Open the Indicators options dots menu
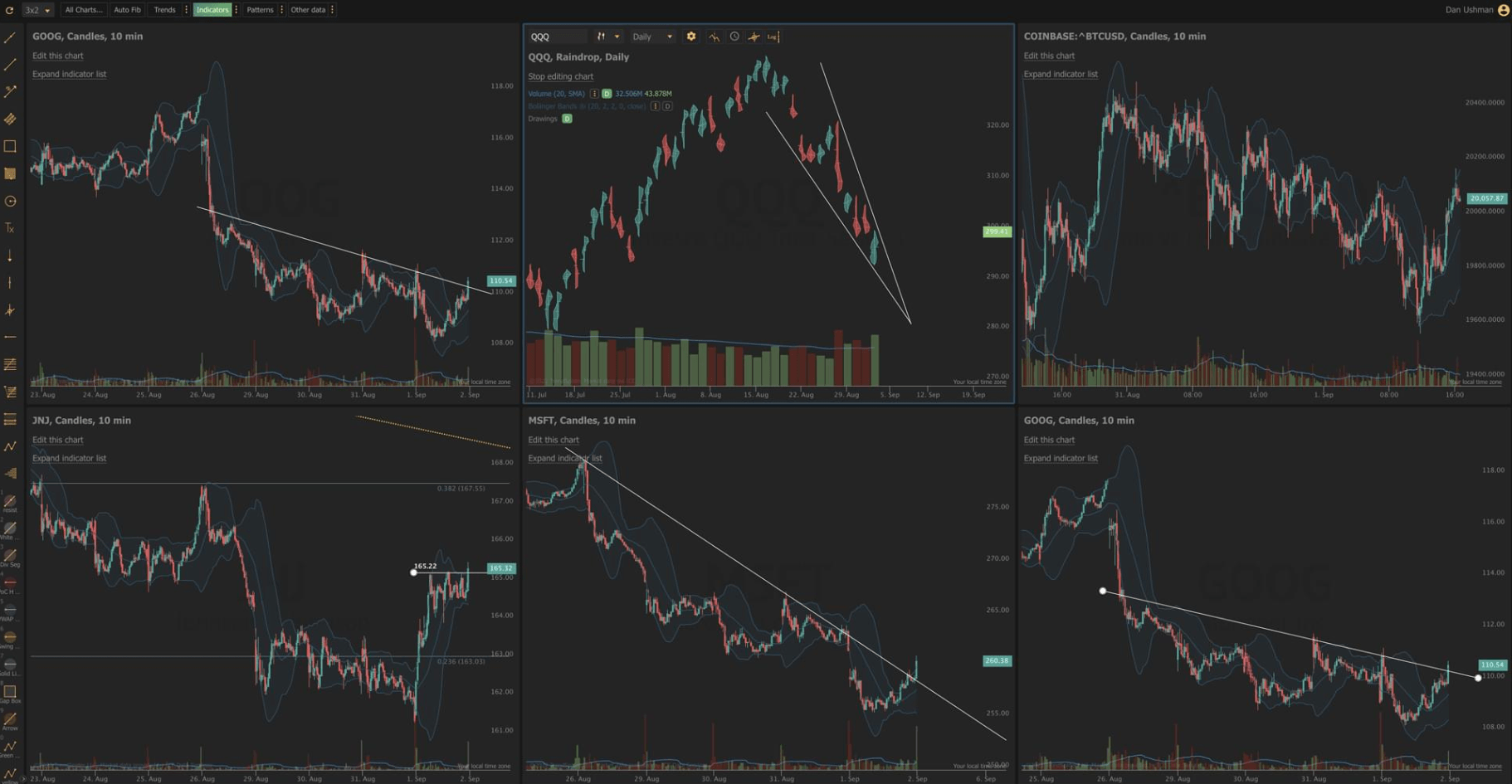Image resolution: width=1512 pixels, height=784 pixels. [x=237, y=10]
